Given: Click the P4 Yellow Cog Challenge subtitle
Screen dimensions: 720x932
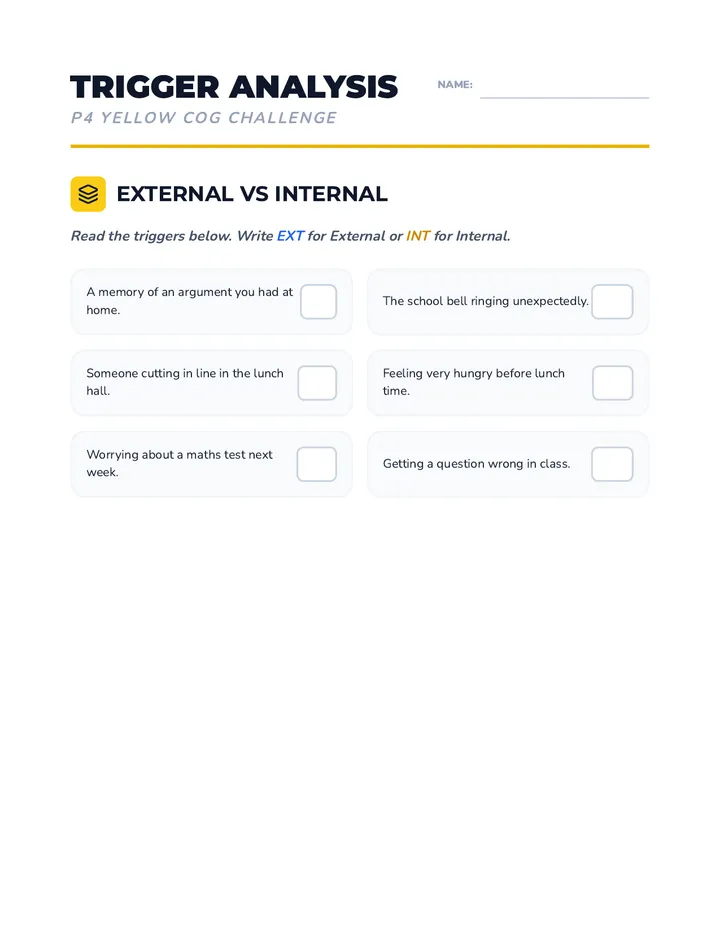Looking at the screenshot, I should tap(203, 118).
